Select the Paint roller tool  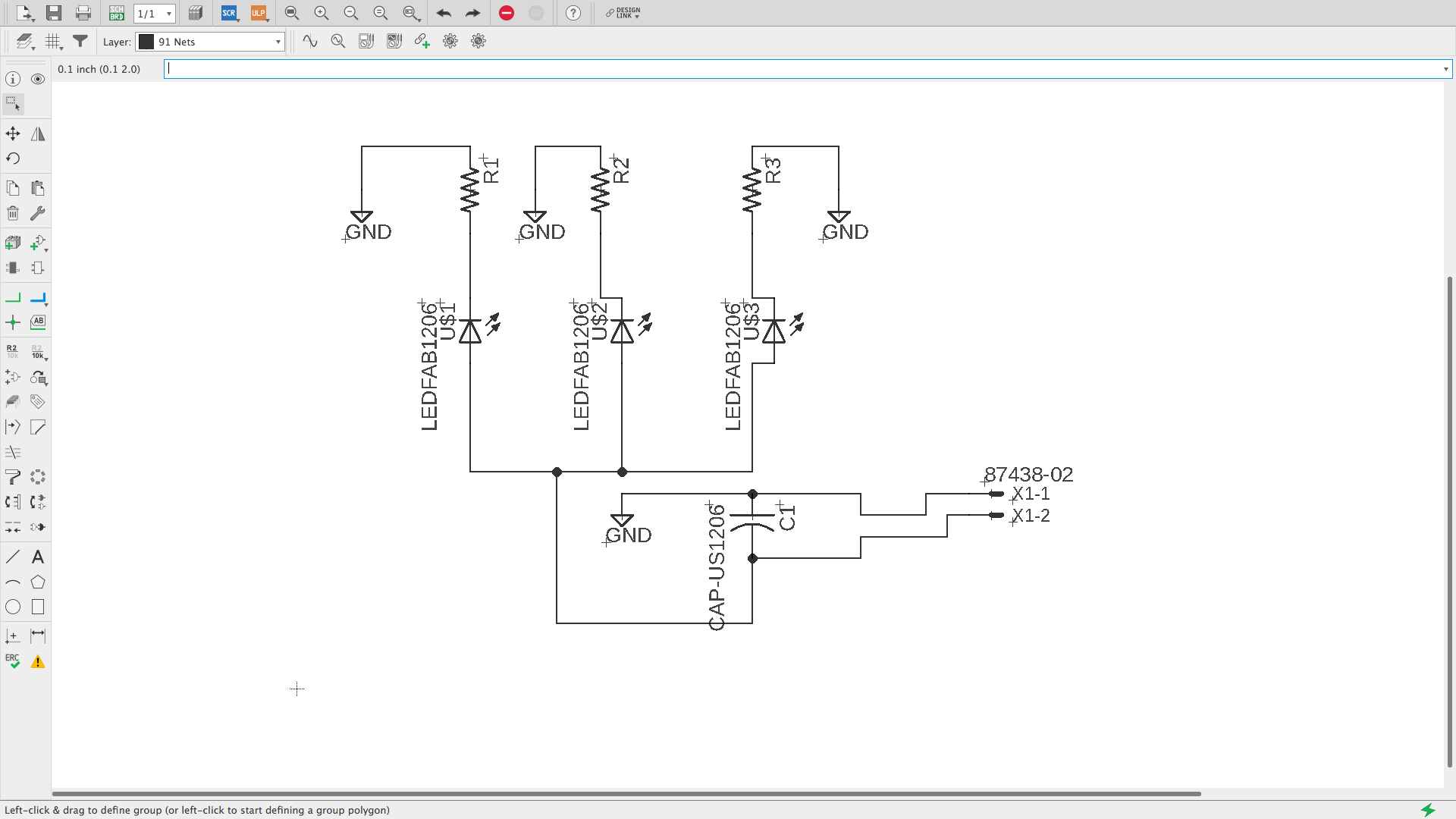[13, 477]
